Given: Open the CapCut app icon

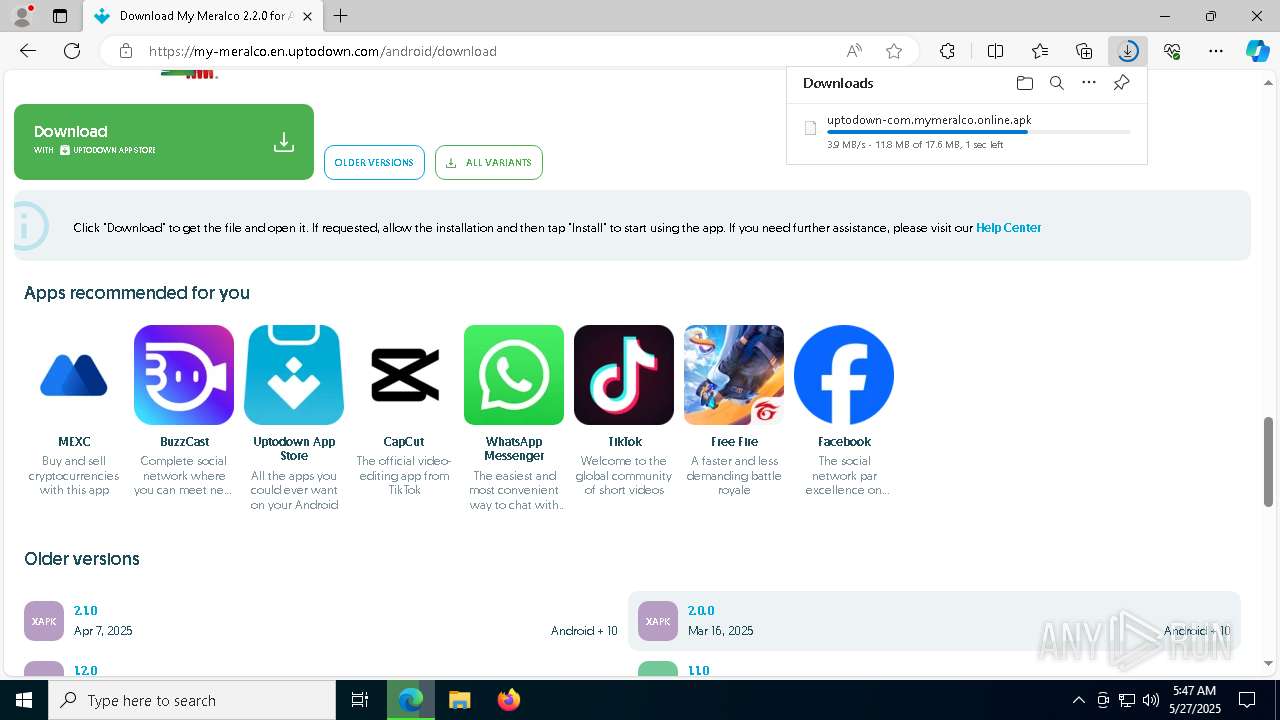Looking at the screenshot, I should pos(404,375).
